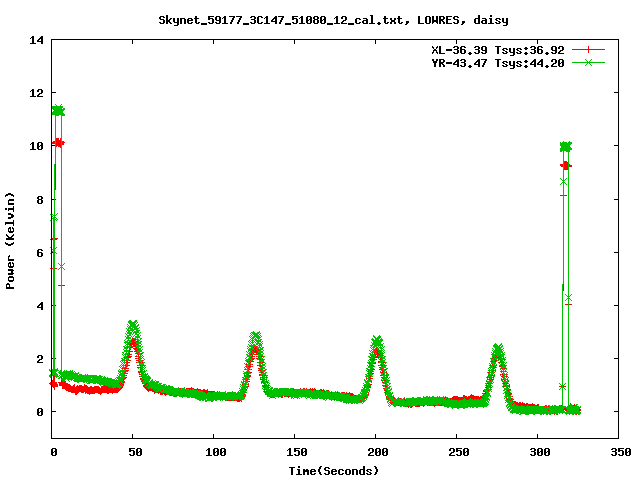Screen dimensions: 640x480
Task: Click the x-axis tick label '350'
Action: [x=620, y=452]
